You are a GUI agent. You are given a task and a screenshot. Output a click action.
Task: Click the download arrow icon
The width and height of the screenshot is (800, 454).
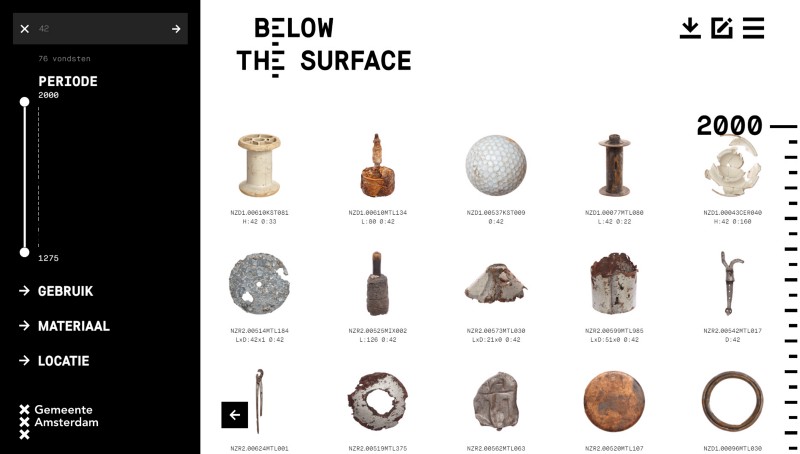click(x=690, y=28)
